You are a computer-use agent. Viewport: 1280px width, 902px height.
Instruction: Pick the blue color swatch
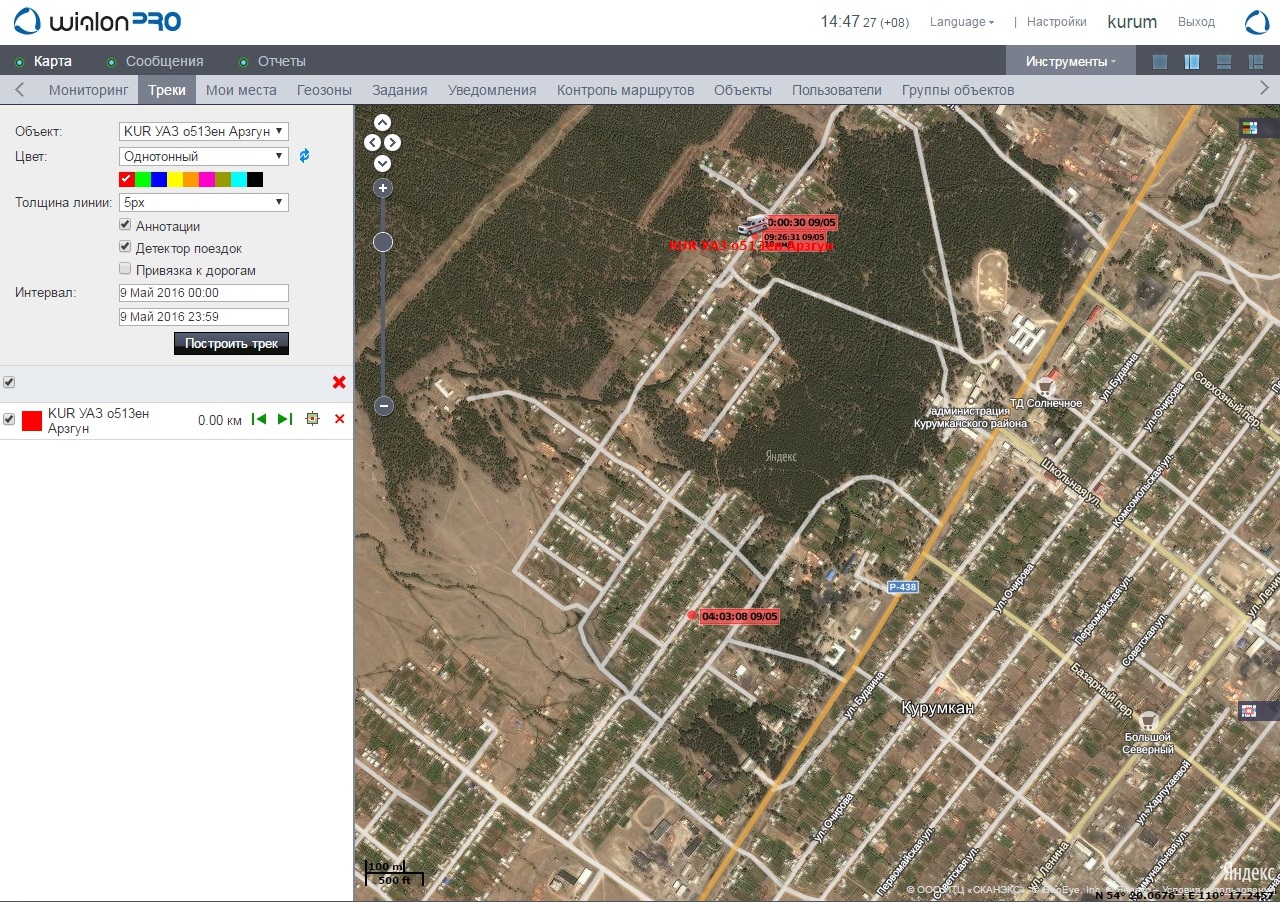158,179
